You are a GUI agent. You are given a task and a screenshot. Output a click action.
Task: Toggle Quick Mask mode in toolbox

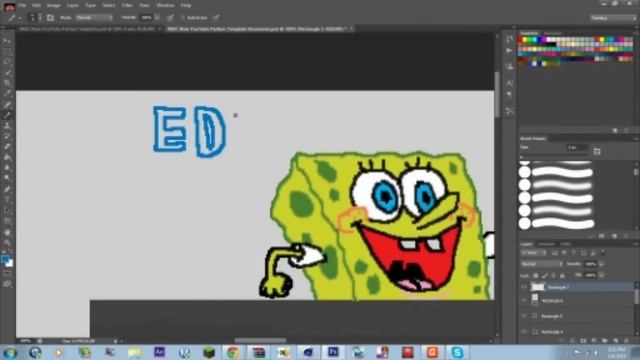click(x=7, y=273)
